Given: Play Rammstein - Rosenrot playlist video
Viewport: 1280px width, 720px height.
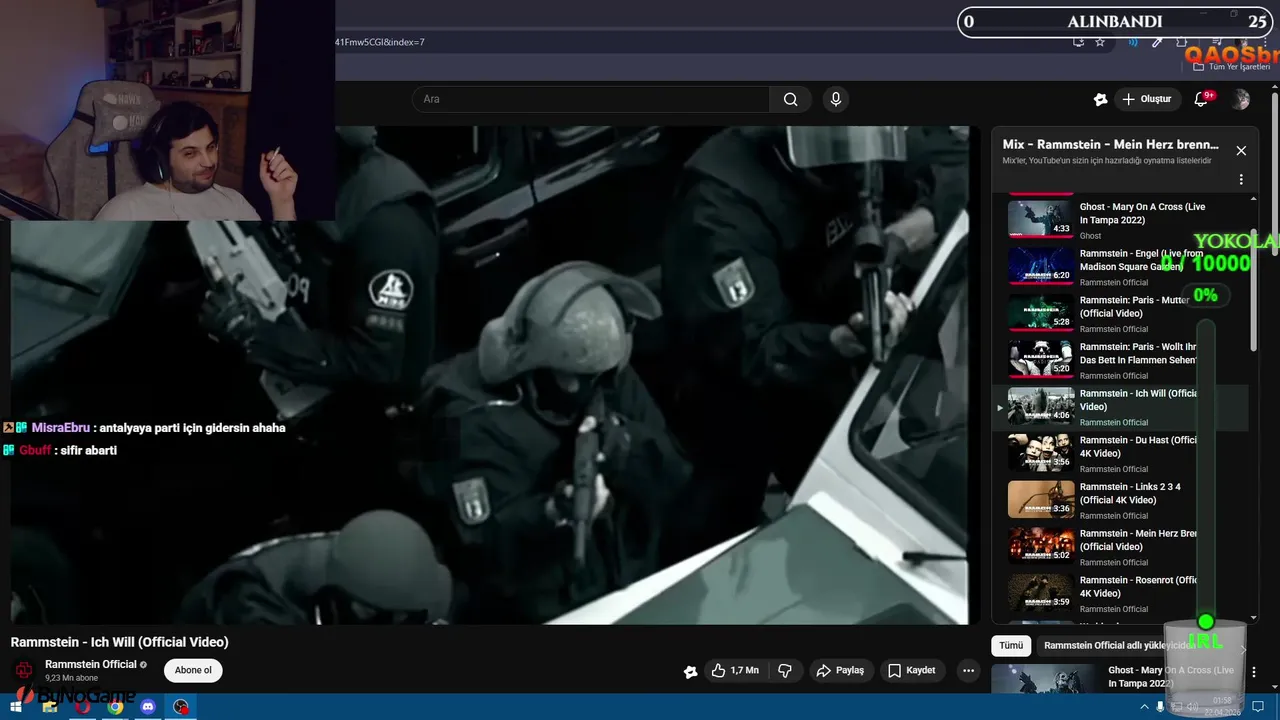Looking at the screenshot, I should 1120,594.
